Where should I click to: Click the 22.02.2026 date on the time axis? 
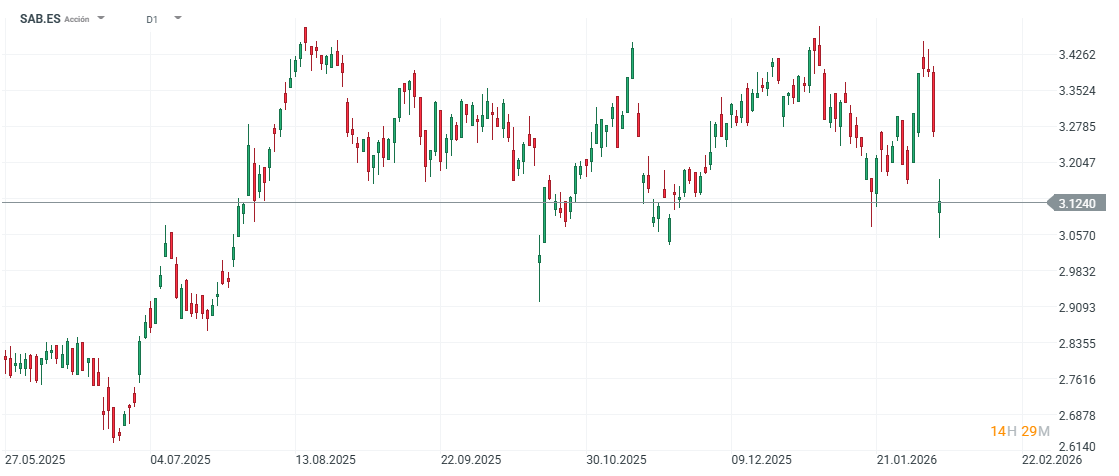pos(1052,460)
